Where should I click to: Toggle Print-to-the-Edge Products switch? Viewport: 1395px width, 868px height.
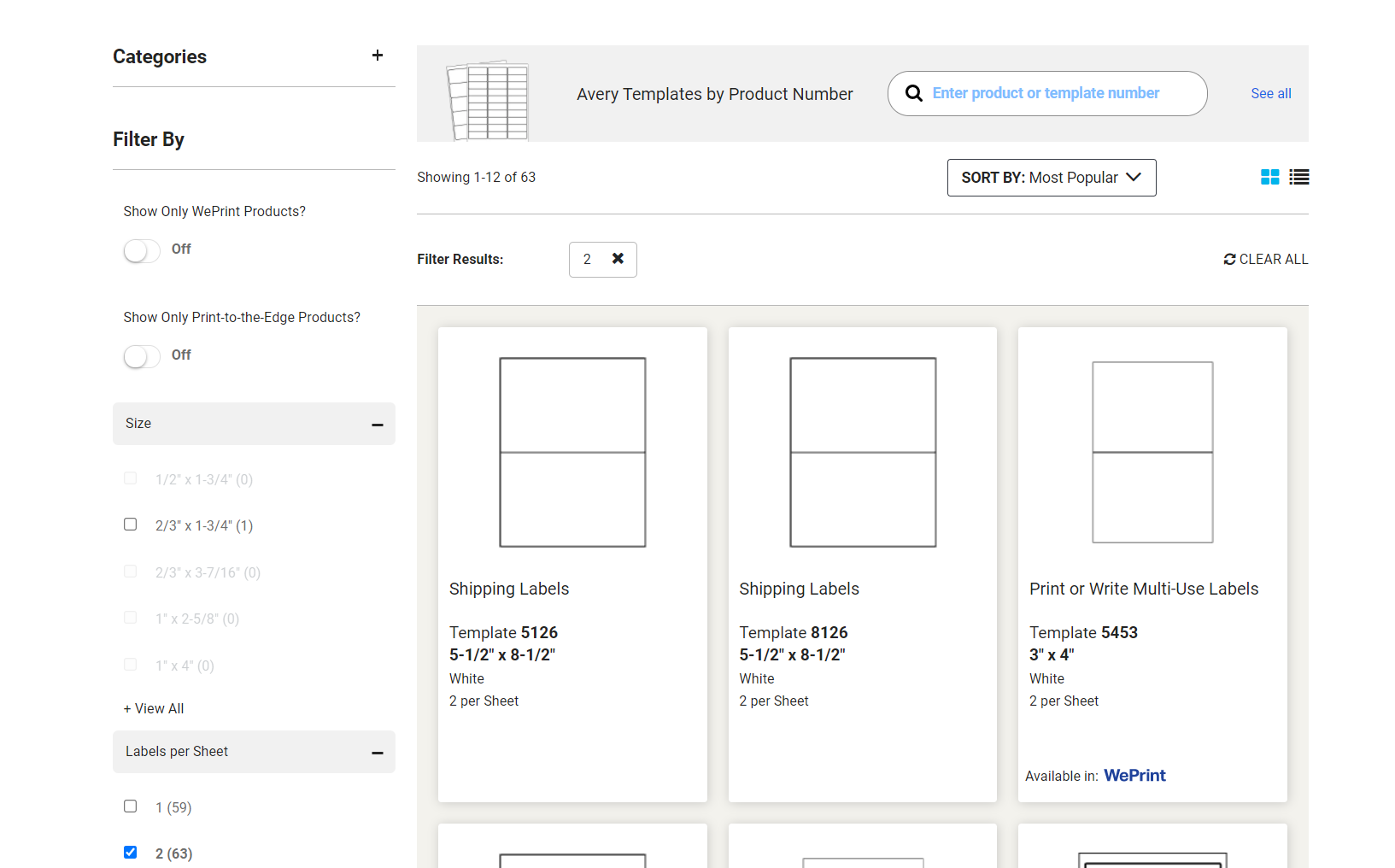pyautogui.click(x=142, y=356)
